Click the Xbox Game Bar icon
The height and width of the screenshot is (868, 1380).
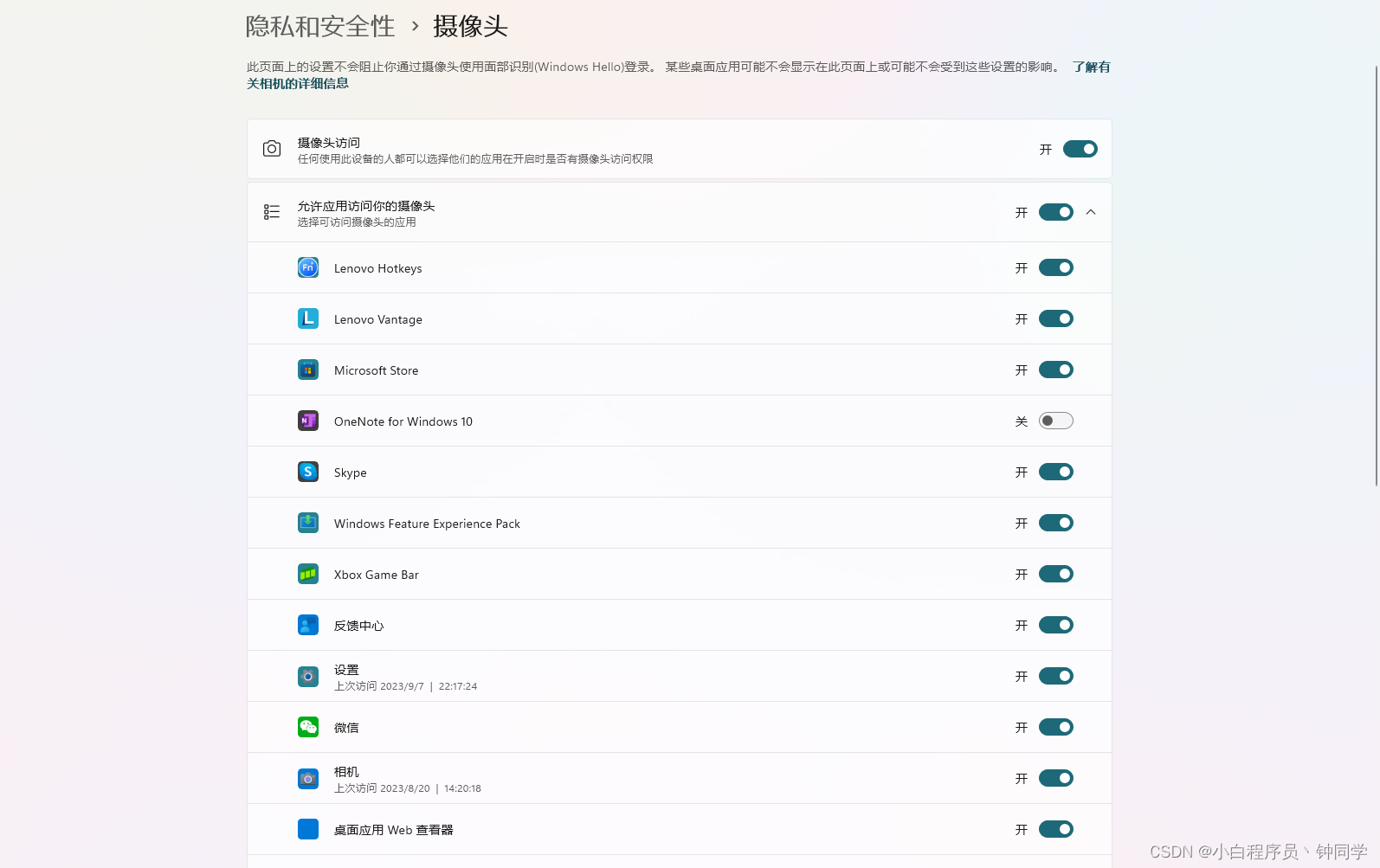(x=308, y=574)
